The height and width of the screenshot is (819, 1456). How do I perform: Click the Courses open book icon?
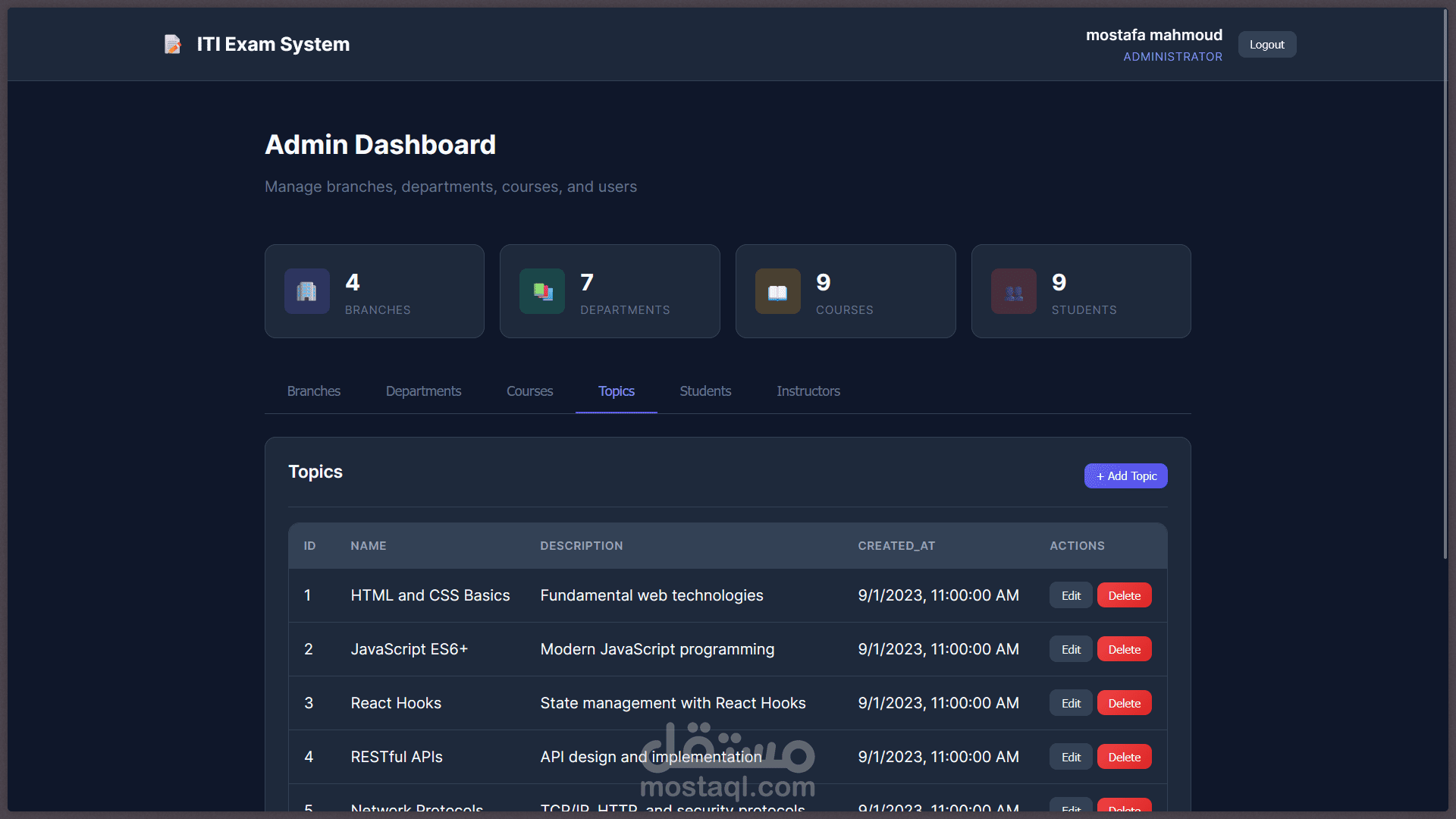click(x=777, y=291)
